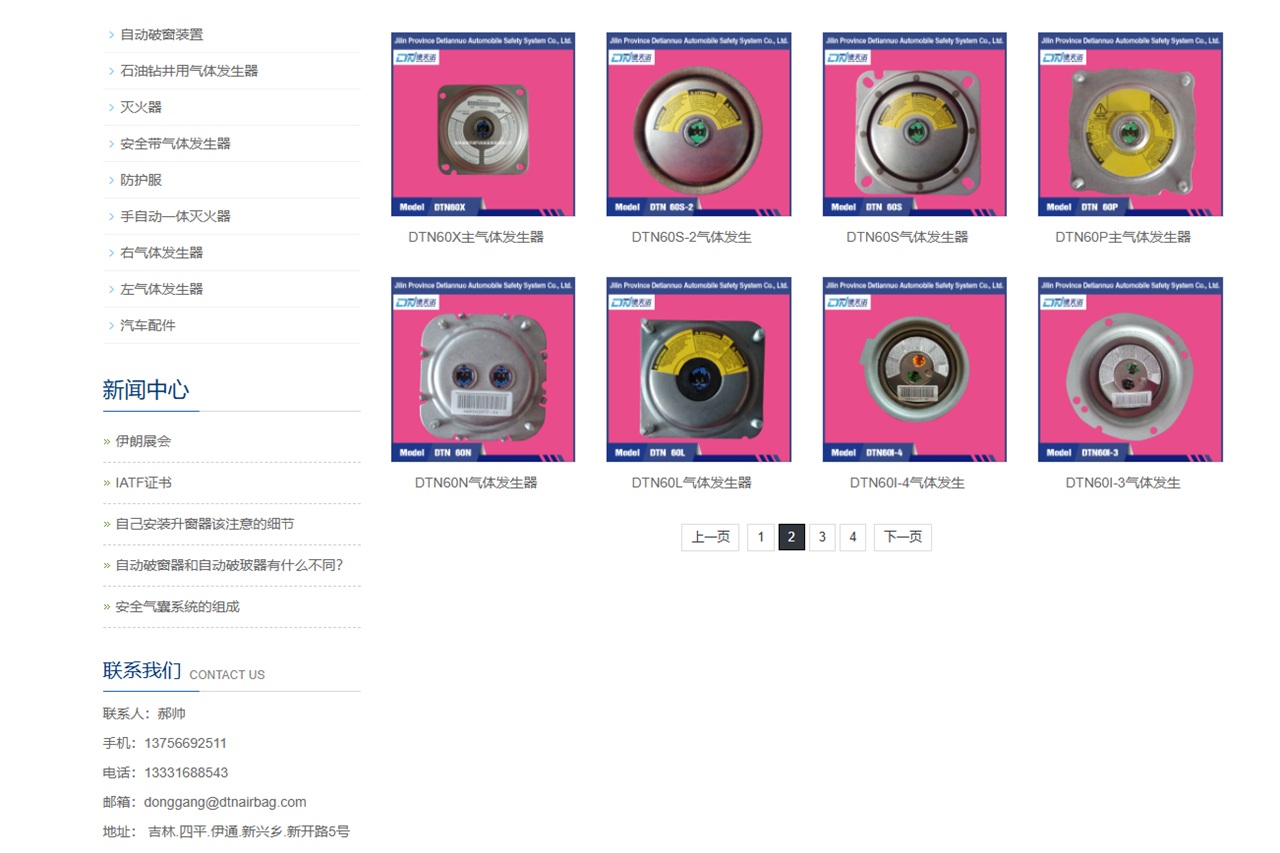Jump to page 3 in pagination

(822, 537)
